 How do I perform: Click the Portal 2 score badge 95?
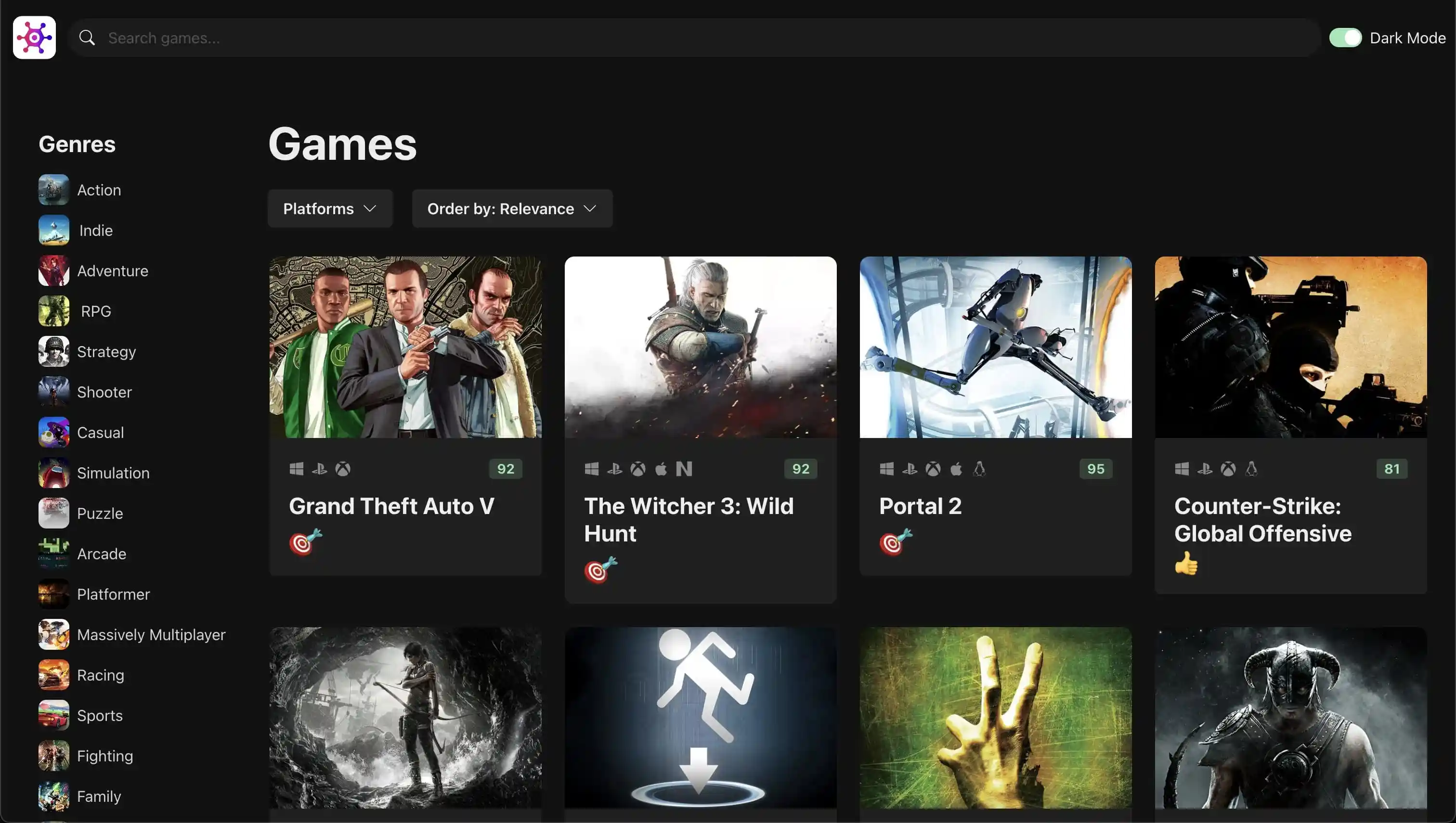(x=1095, y=469)
